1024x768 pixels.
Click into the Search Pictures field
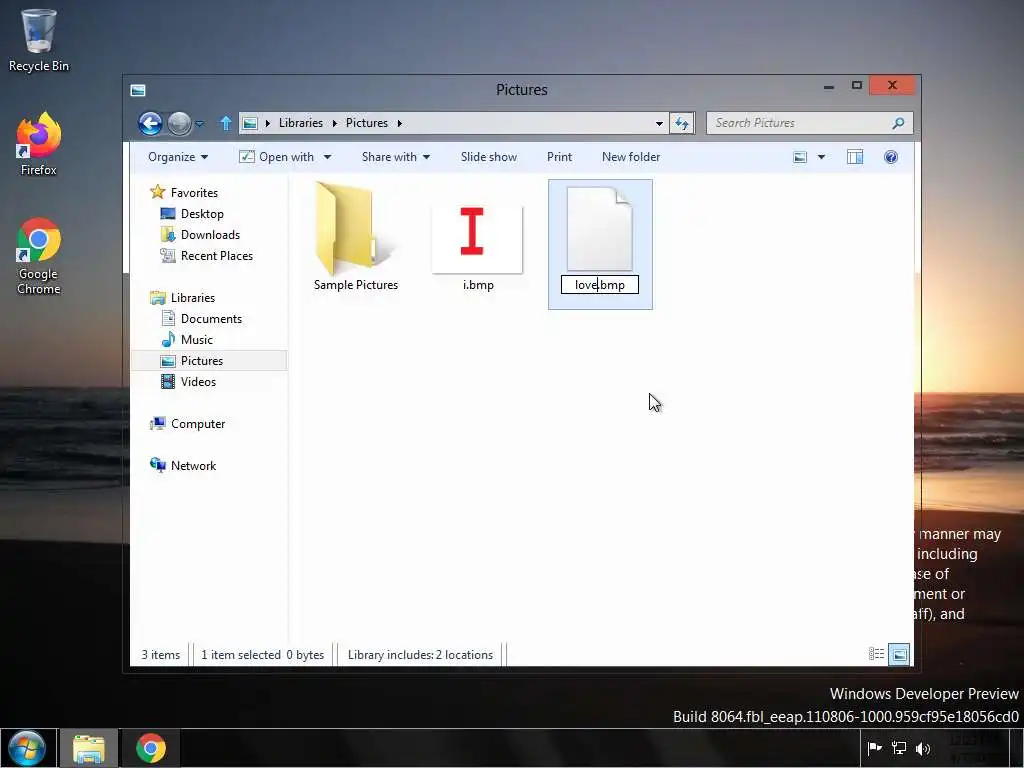(809, 123)
